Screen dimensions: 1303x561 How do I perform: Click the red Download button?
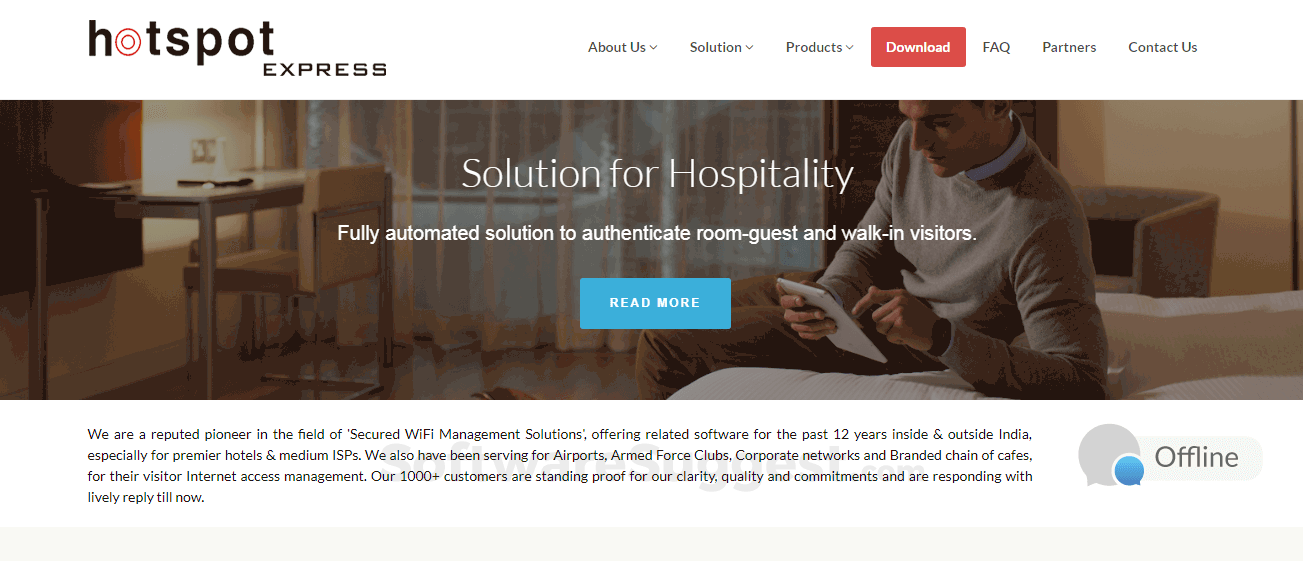(x=918, y=47)
